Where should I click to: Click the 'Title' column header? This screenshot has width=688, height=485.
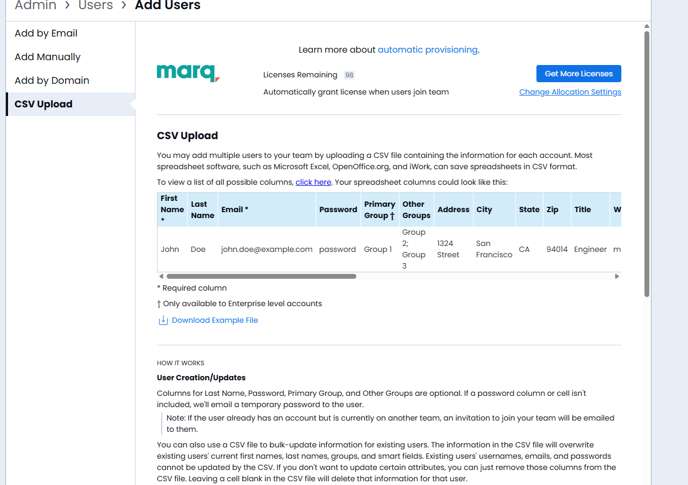pyautogui.click(x=590, y=209)
